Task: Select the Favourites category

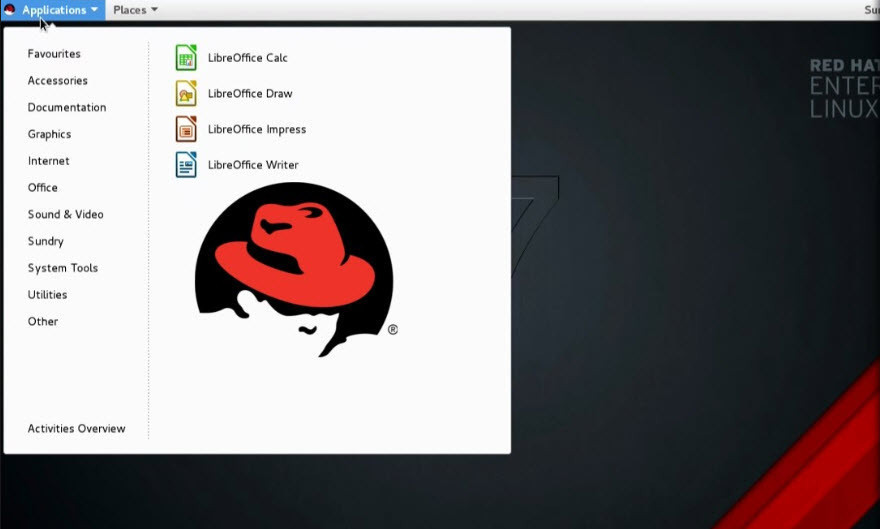Action: tap(54, 54)
